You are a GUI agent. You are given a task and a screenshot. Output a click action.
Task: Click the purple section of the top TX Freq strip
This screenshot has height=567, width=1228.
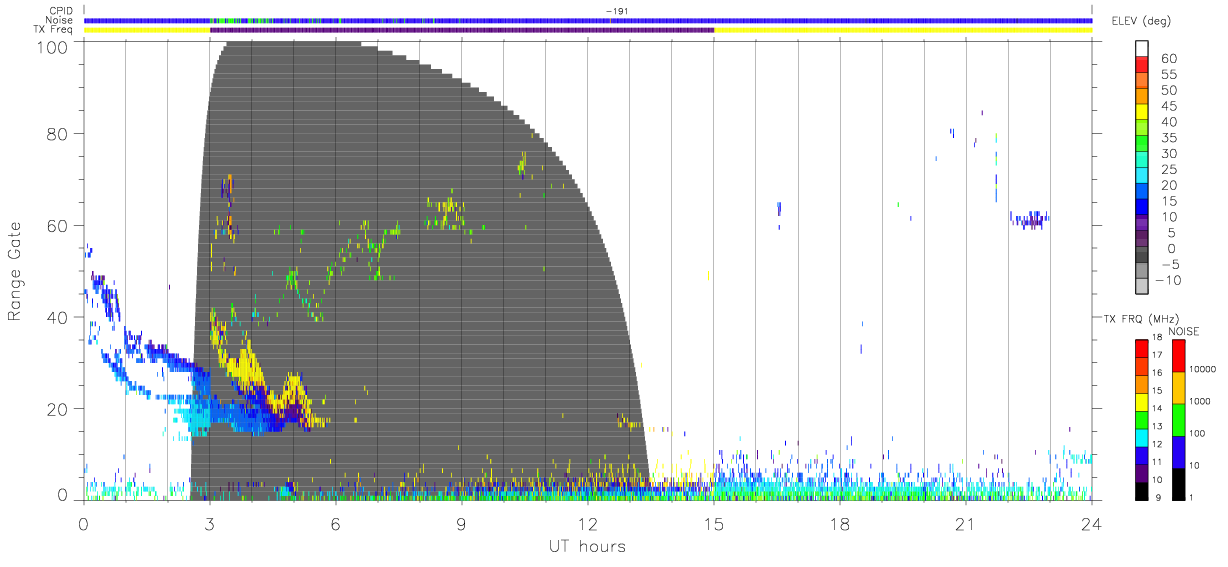point(462,30)
